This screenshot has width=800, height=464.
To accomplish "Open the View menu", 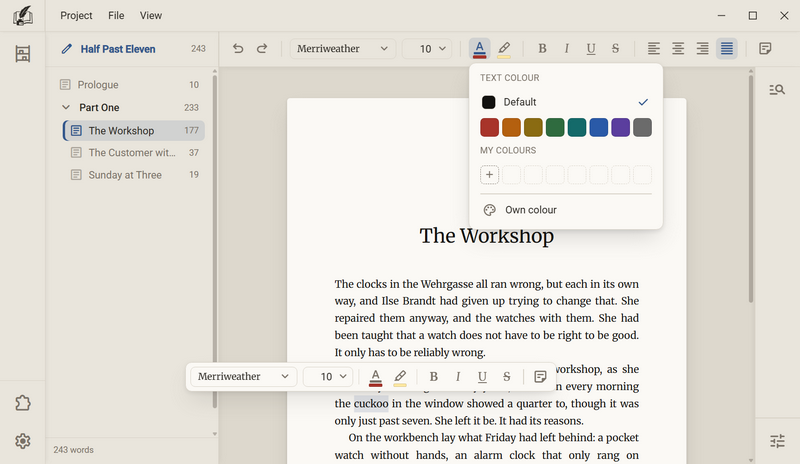I will pyautogui.click(x=151, y=16).
